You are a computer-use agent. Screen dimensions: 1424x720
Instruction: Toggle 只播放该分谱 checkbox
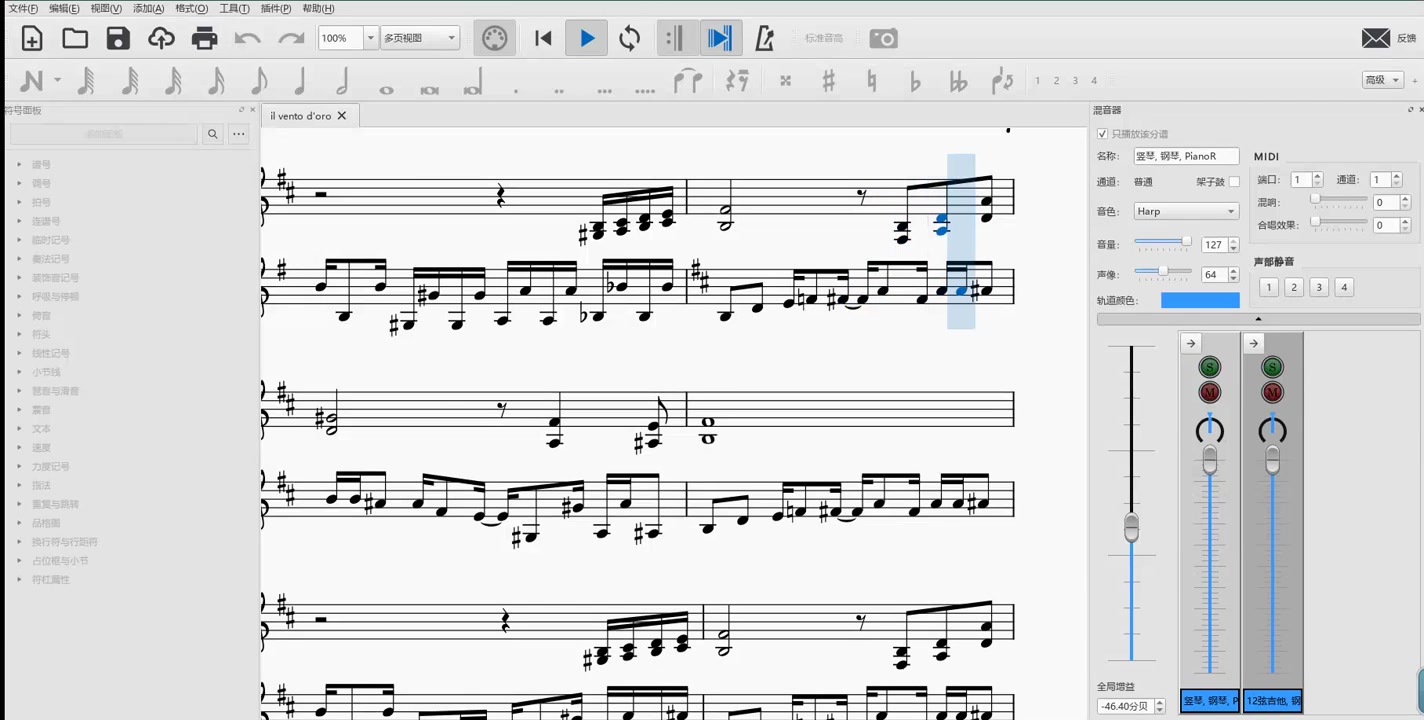(1102, 134)
